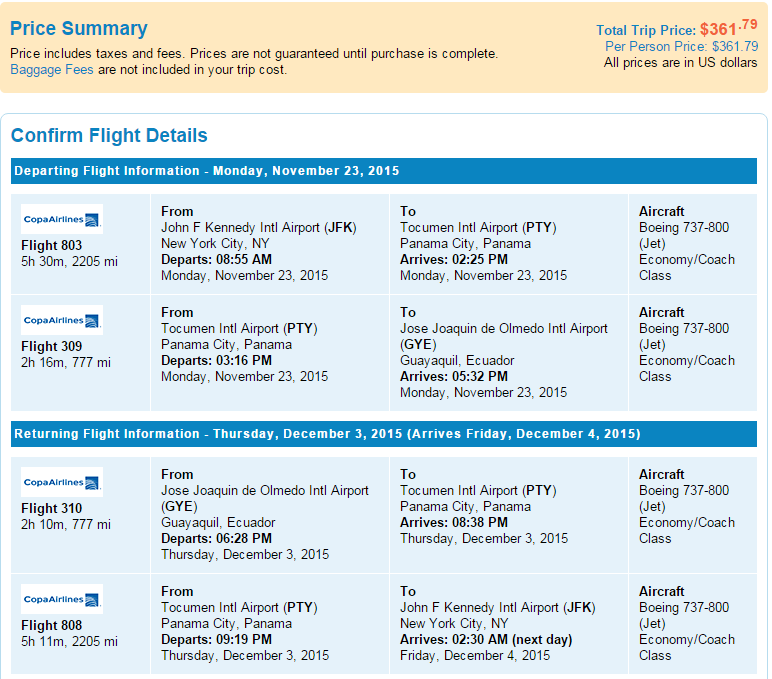Click the Copa Airlines logo for Flight 808
Screen dimensions: 772x679
tap(62, 599)
